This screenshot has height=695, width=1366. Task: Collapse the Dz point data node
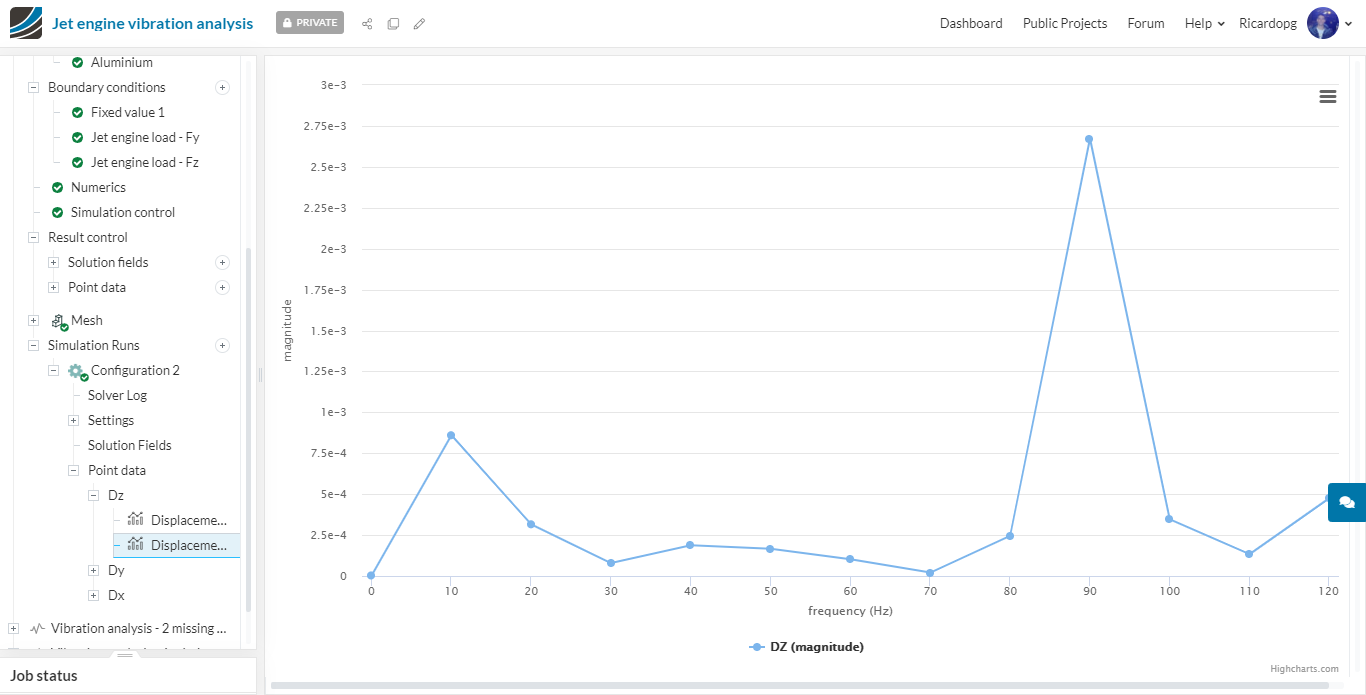pyautogui.click(x=93, y=495)
